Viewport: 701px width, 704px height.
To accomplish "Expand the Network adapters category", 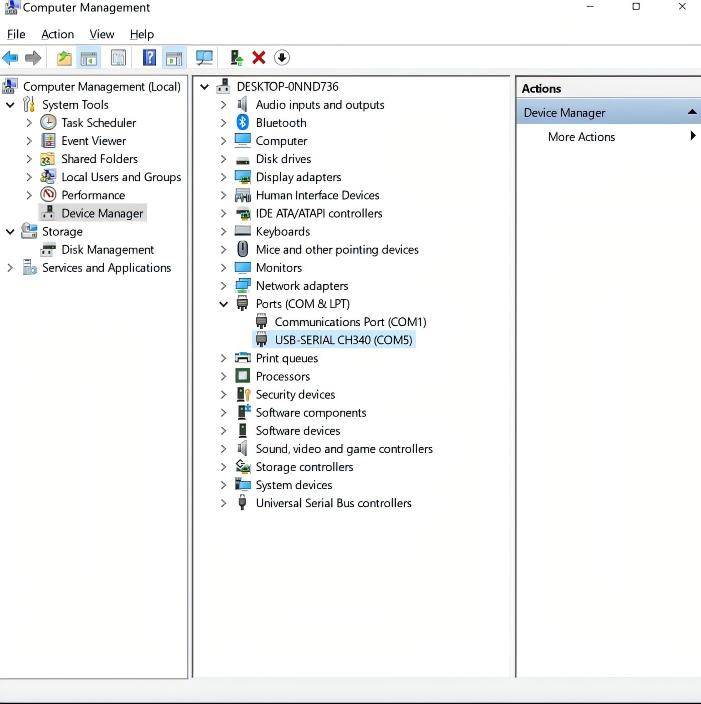I will coord(224,286).
